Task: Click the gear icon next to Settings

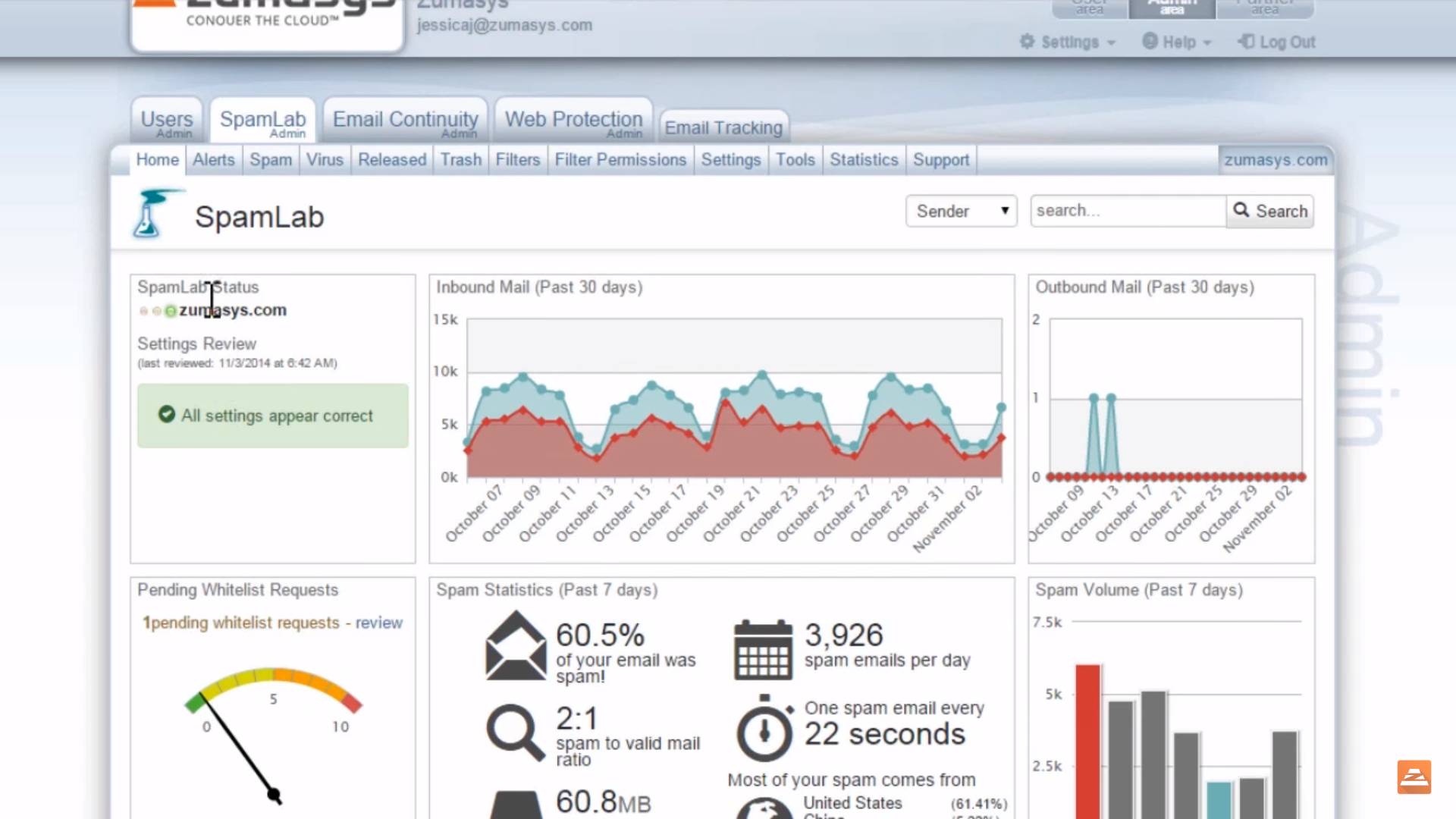Action: coord(1027,42)
